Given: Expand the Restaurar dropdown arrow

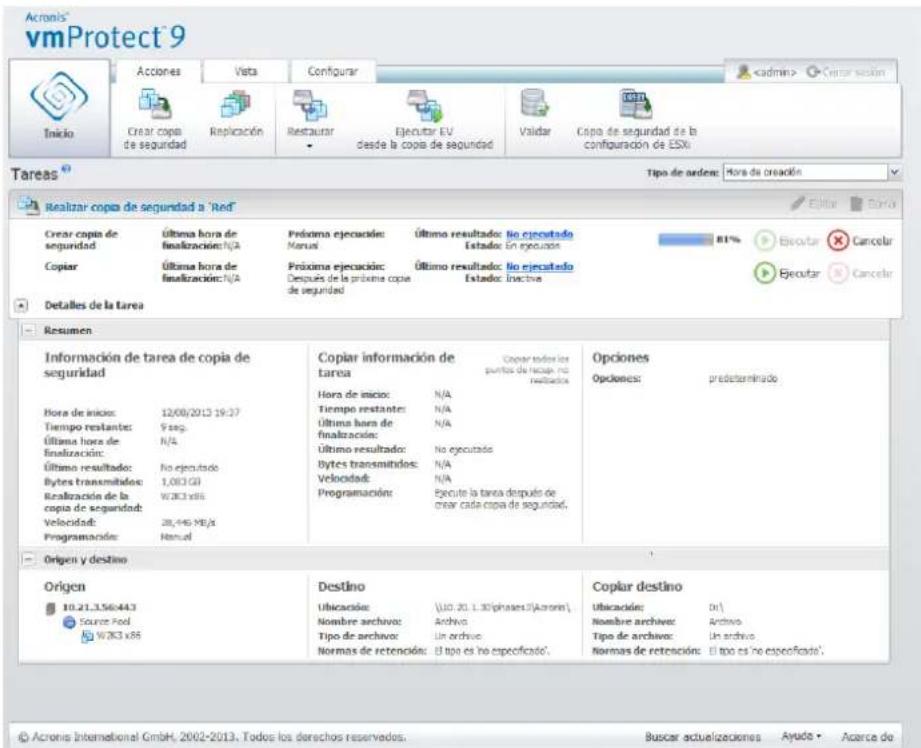Looking at the screenshot, I should pos(310,146).
